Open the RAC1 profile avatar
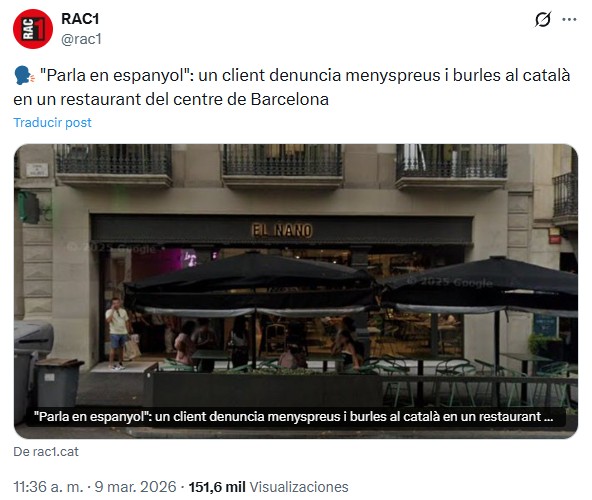Screen dimensions: 592x500 (33, 29)
